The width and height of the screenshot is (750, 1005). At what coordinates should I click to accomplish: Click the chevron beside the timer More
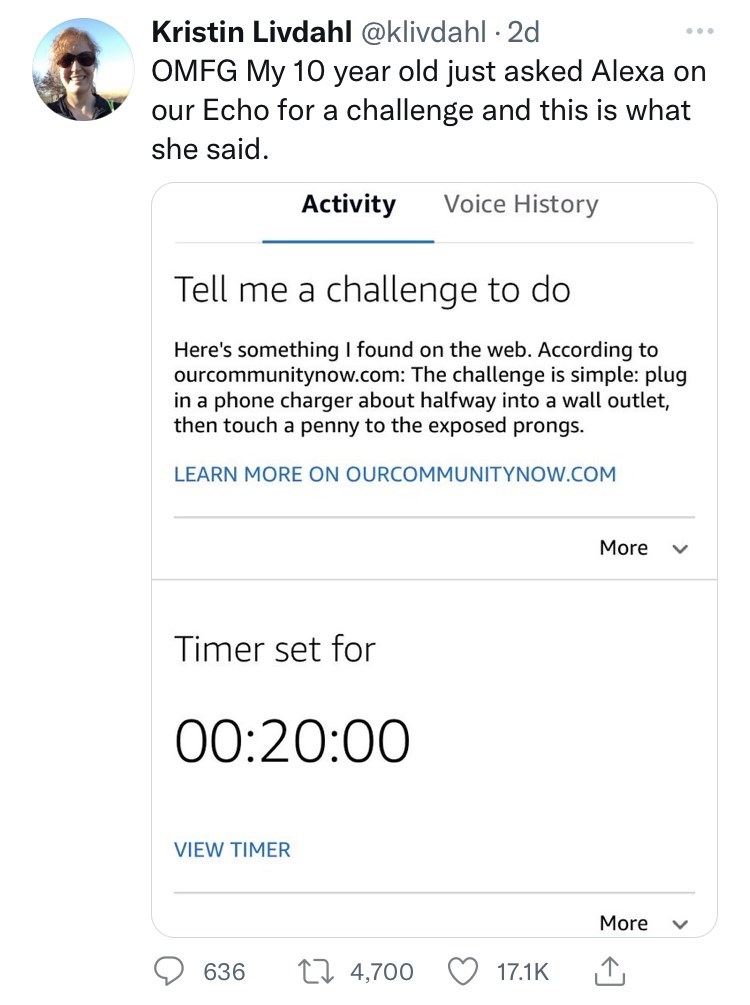[681, 924]
